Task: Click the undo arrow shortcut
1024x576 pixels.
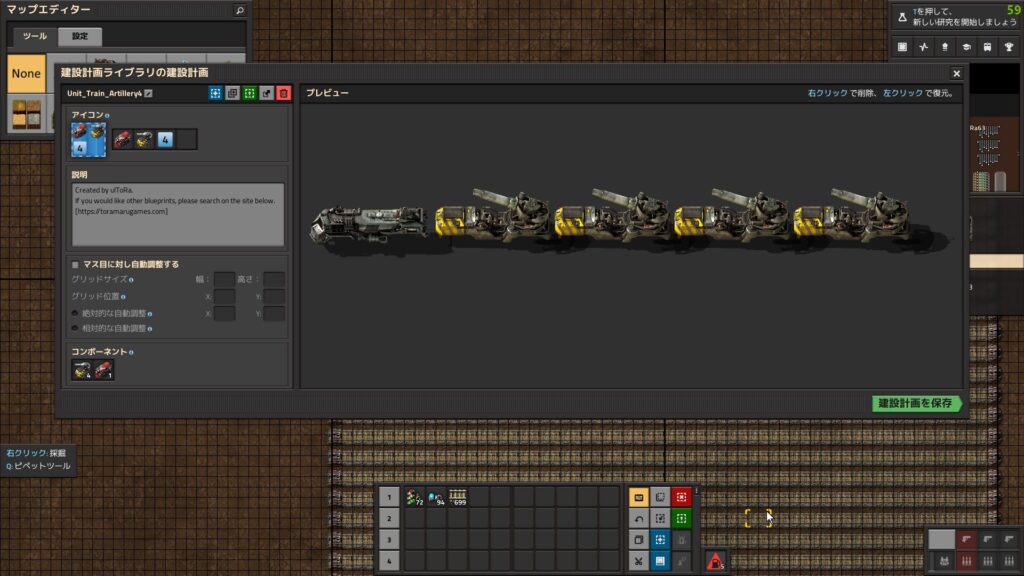Action: click(639, 519)
